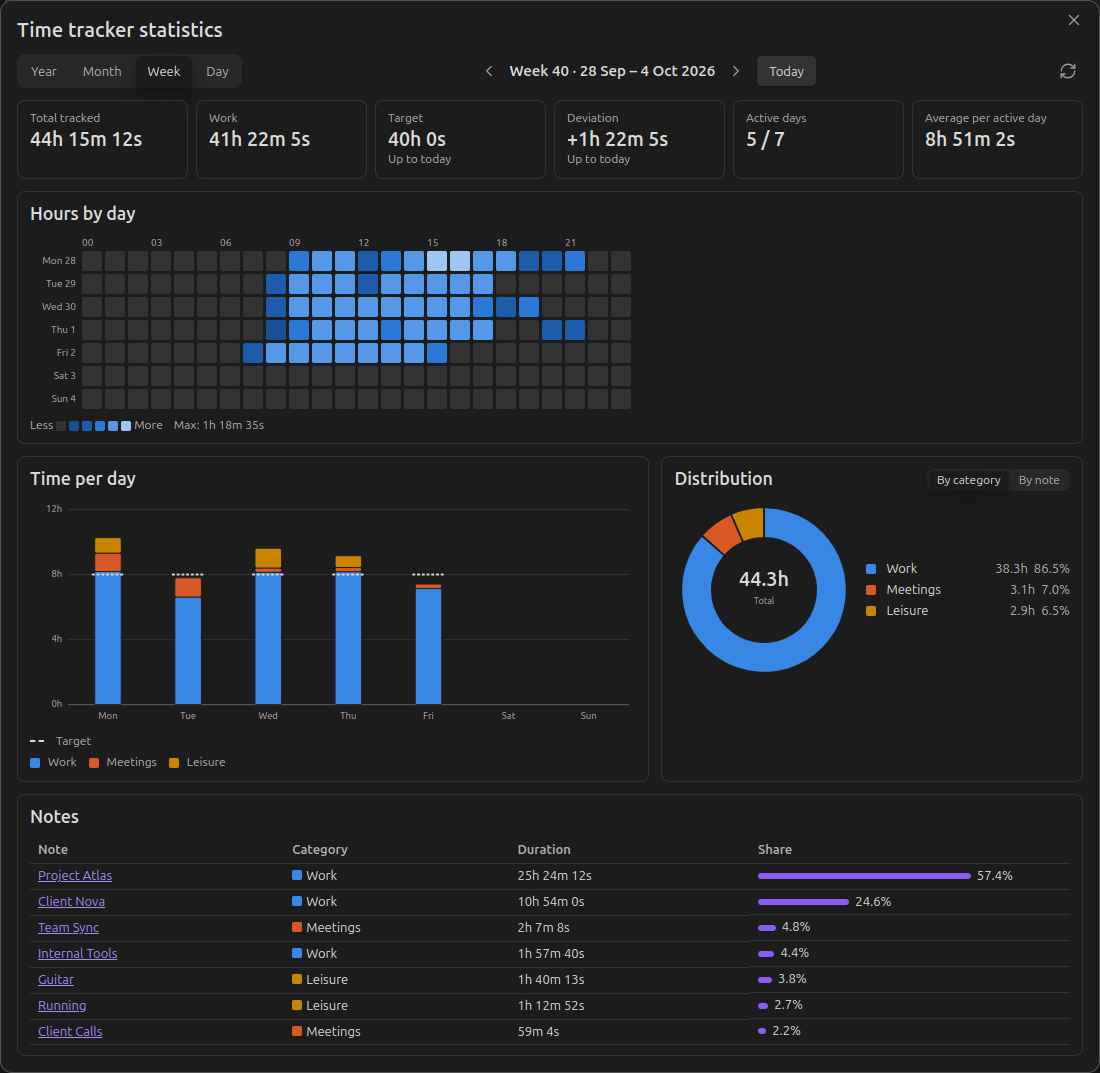Show distribution By note

1038,480
